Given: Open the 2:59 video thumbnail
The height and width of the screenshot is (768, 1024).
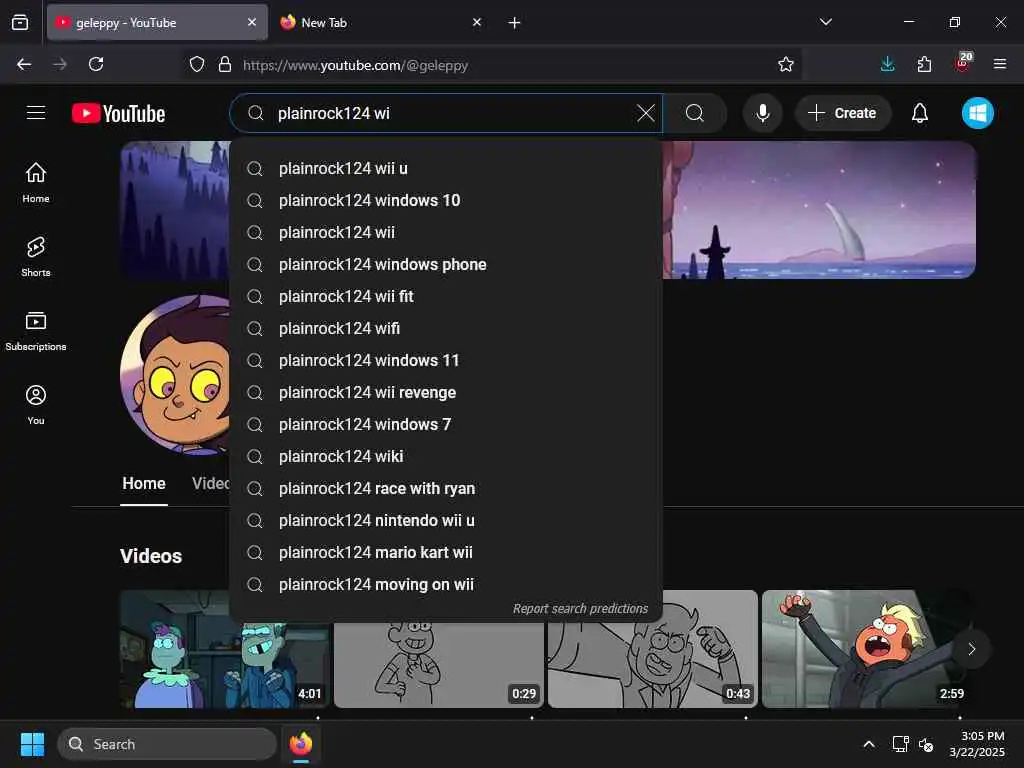Looking at the screenshot, I should 865,649.
